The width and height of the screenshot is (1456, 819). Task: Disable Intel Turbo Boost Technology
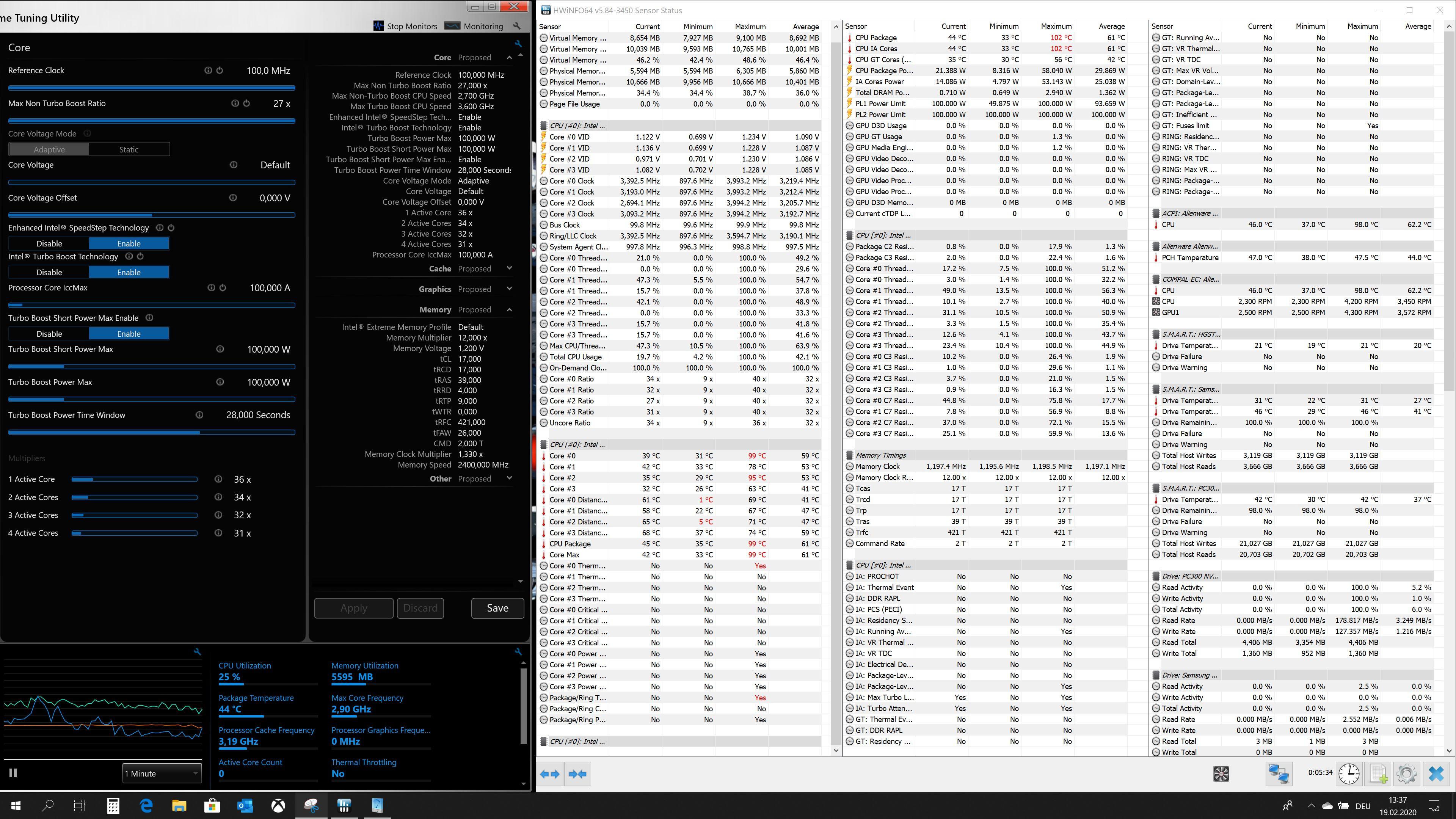point(49,273)
